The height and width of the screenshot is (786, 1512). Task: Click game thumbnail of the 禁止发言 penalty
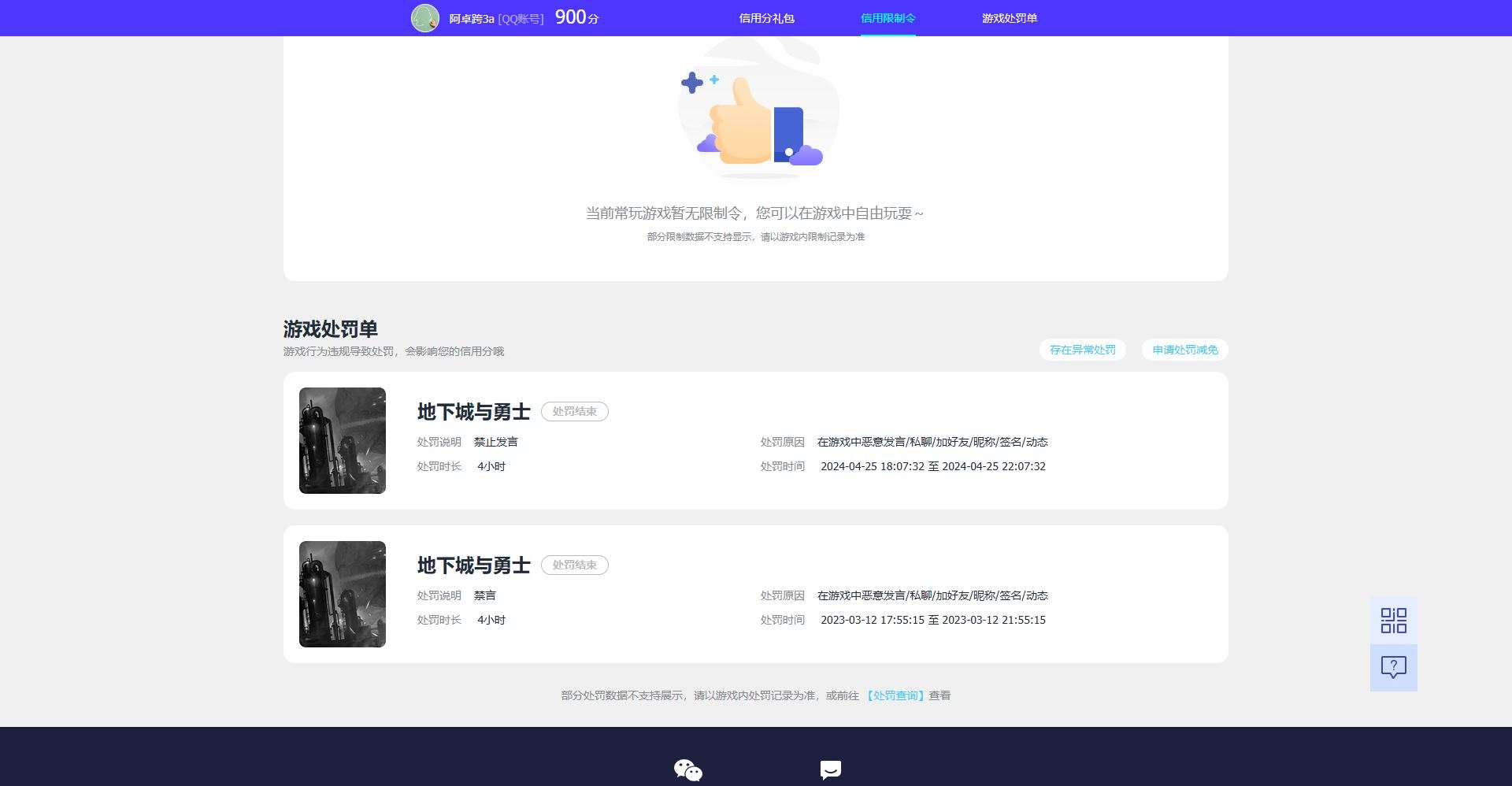tap(343, 440)
